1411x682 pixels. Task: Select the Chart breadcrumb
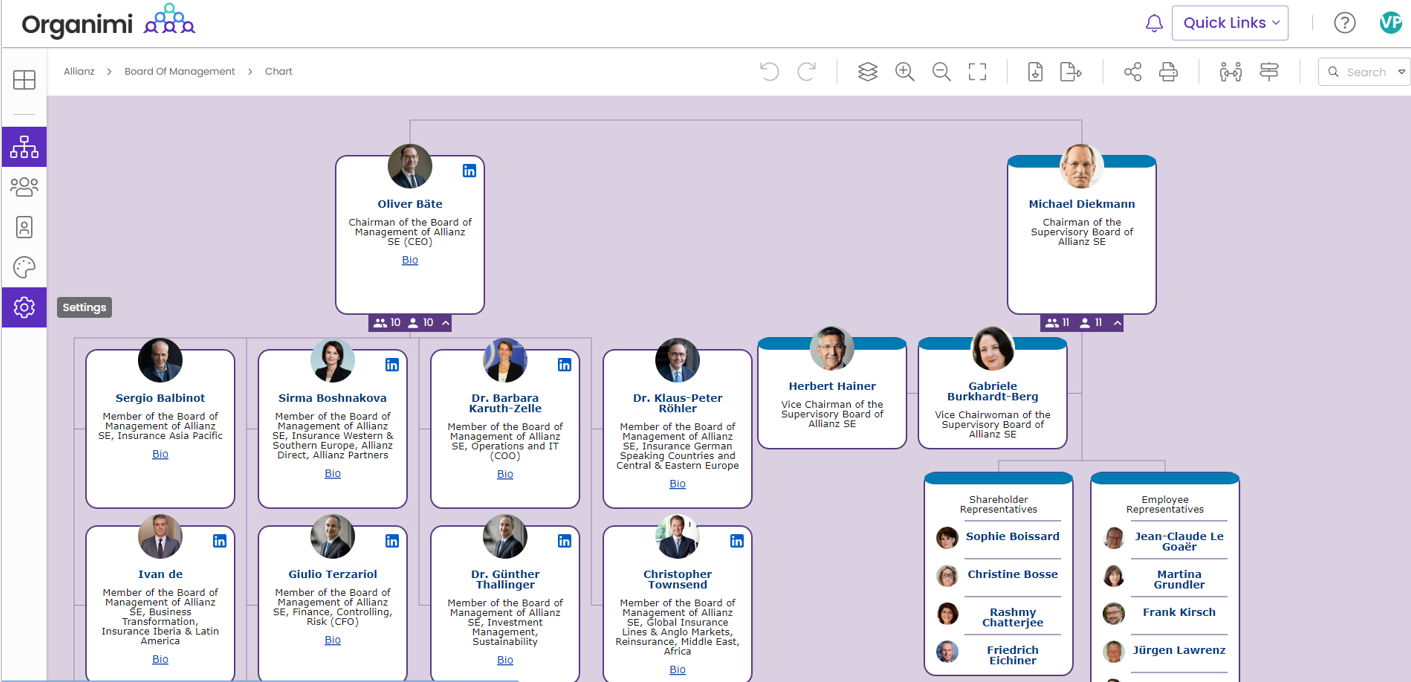[x=279, y=71]
